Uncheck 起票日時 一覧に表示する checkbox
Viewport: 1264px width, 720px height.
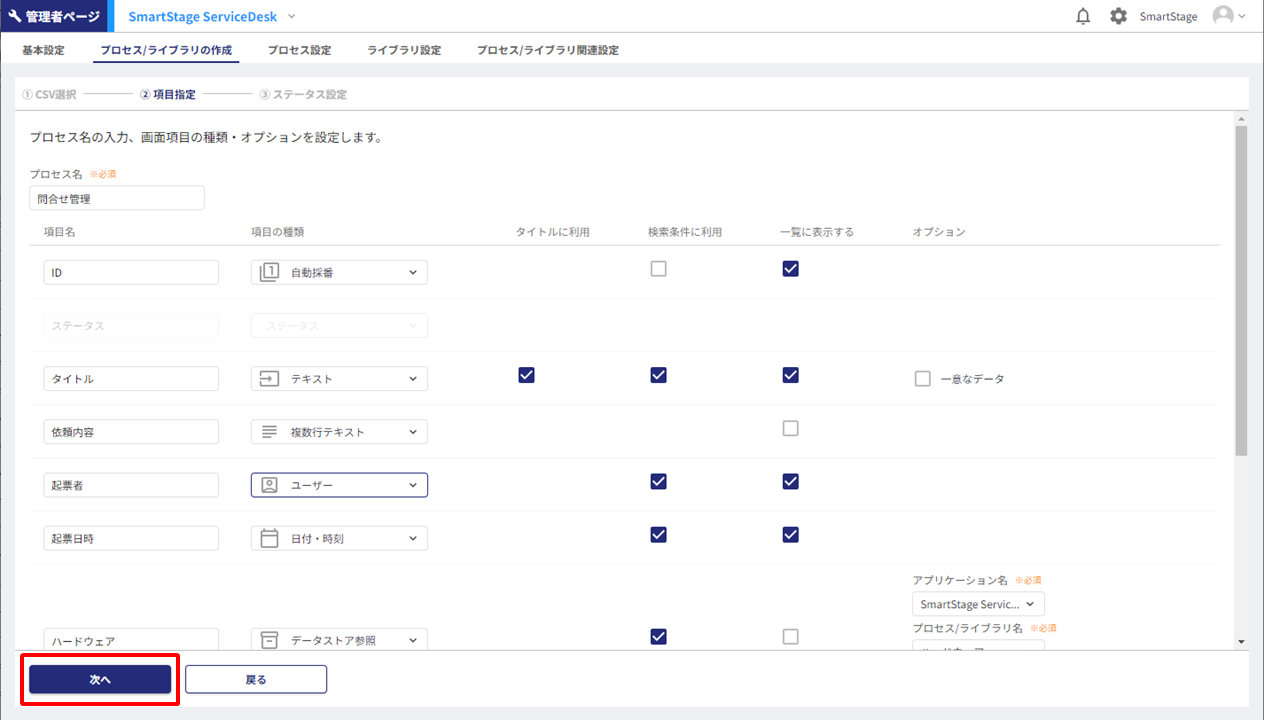point(790,534)
